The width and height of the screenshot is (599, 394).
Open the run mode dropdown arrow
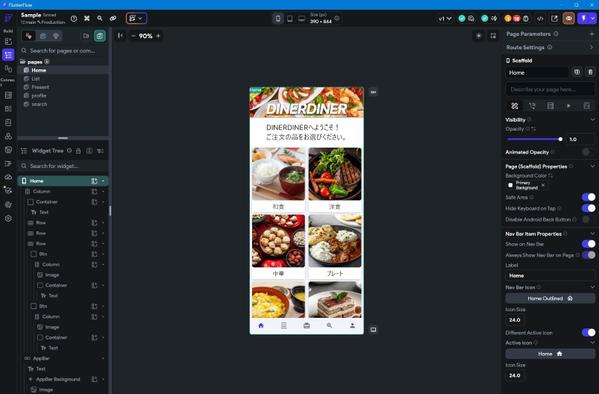[x=593, y=18]
